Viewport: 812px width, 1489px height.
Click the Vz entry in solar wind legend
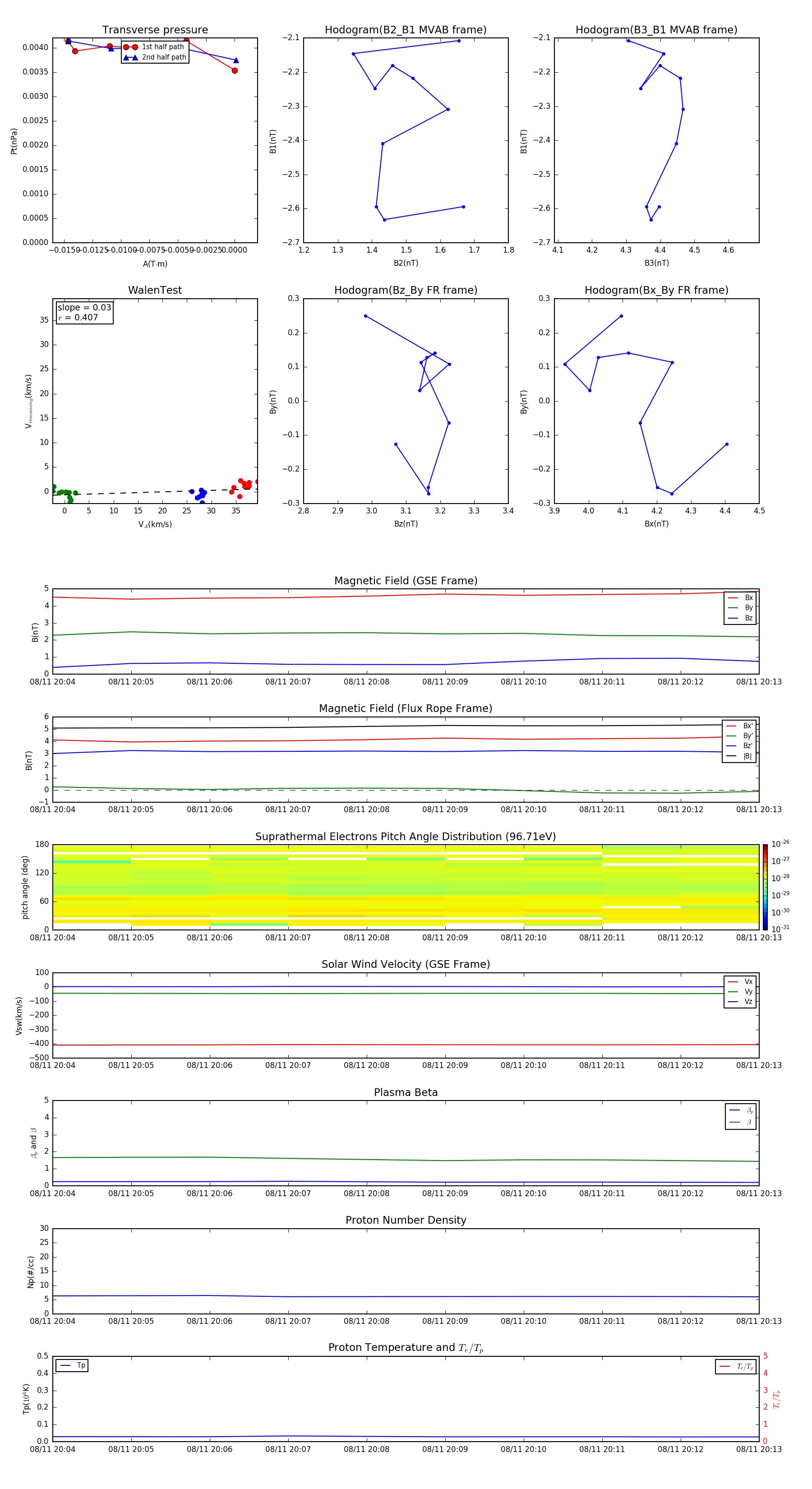click(740, 1001)
